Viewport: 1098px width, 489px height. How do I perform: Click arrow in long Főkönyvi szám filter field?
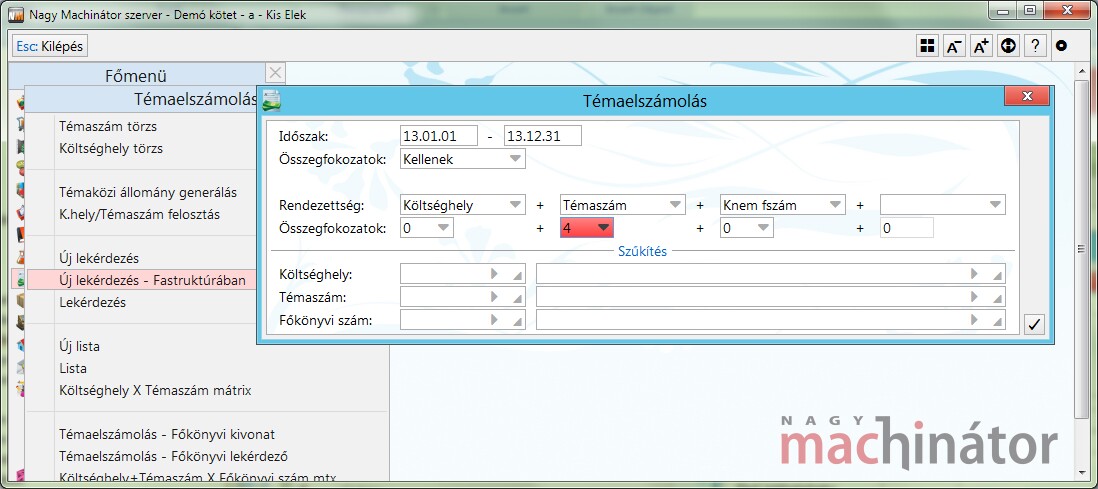974,319
